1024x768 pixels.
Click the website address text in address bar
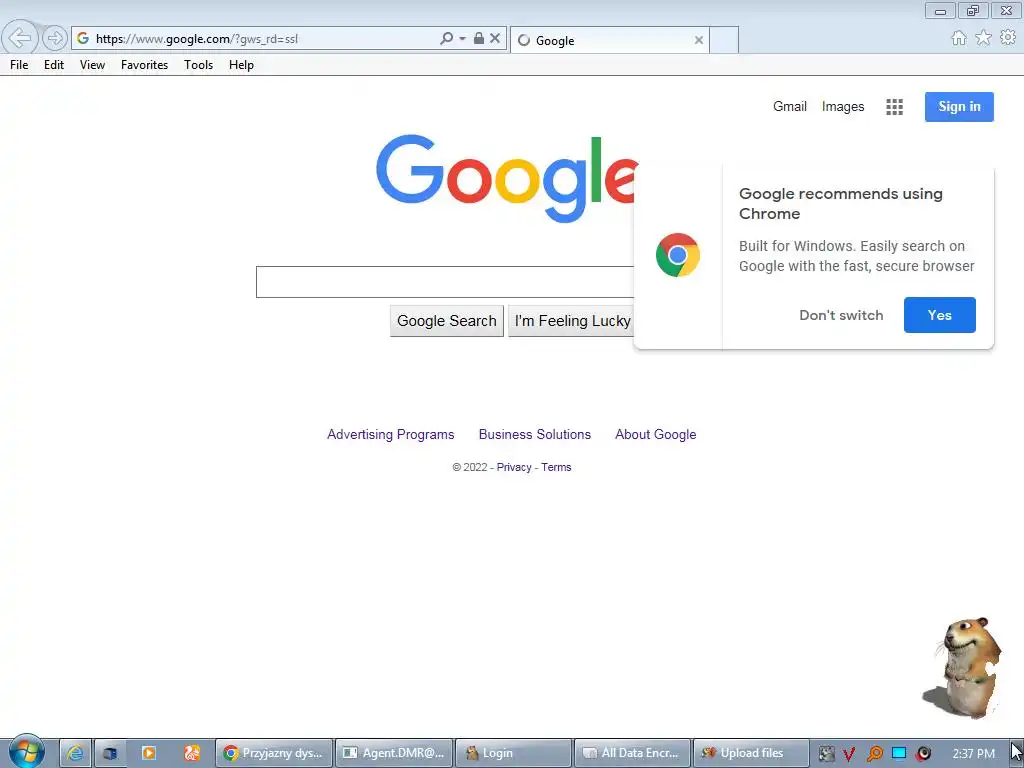pos(197,39)
